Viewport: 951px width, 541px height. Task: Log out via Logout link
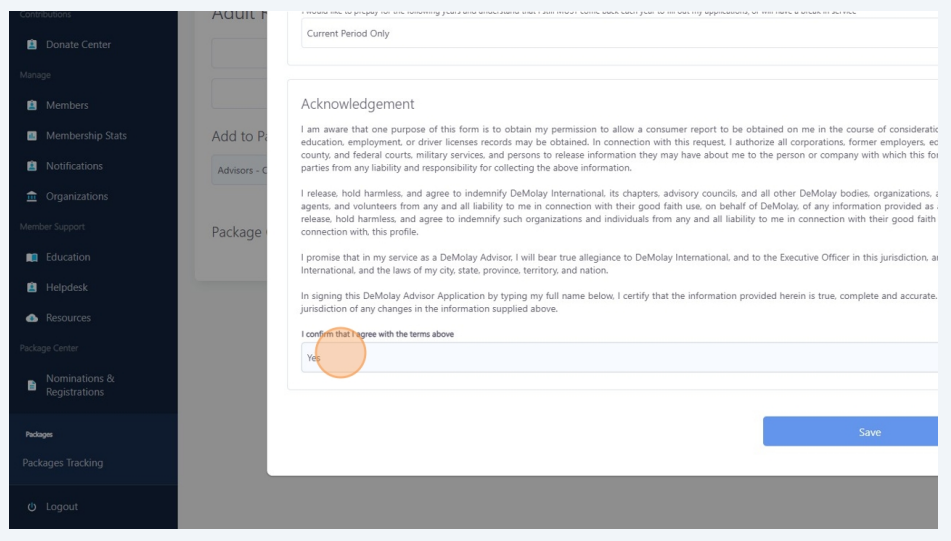[62, 506]
